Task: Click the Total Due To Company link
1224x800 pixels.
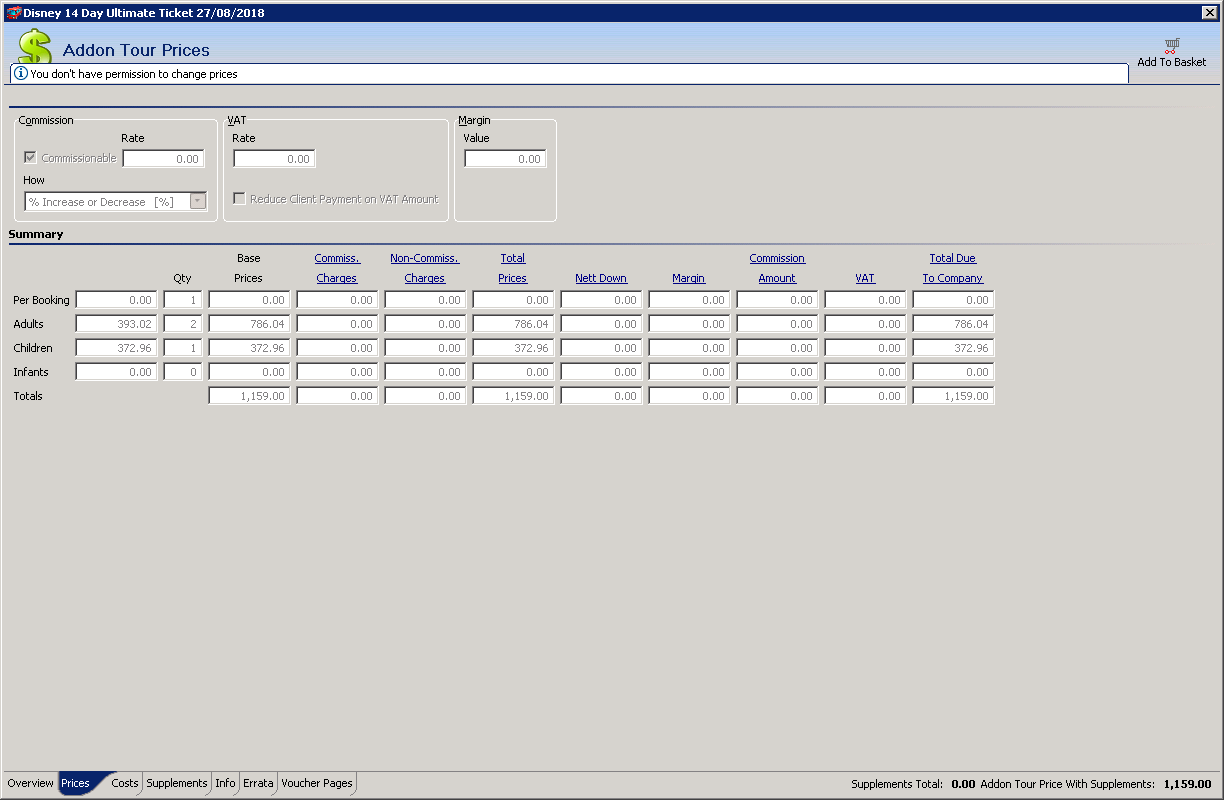Action: (x=953, y=268)
